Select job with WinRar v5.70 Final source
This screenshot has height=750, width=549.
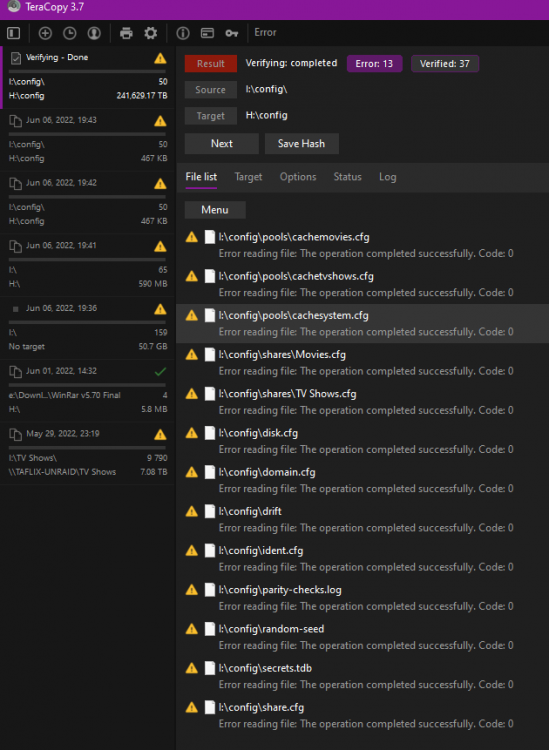point(87,390)
